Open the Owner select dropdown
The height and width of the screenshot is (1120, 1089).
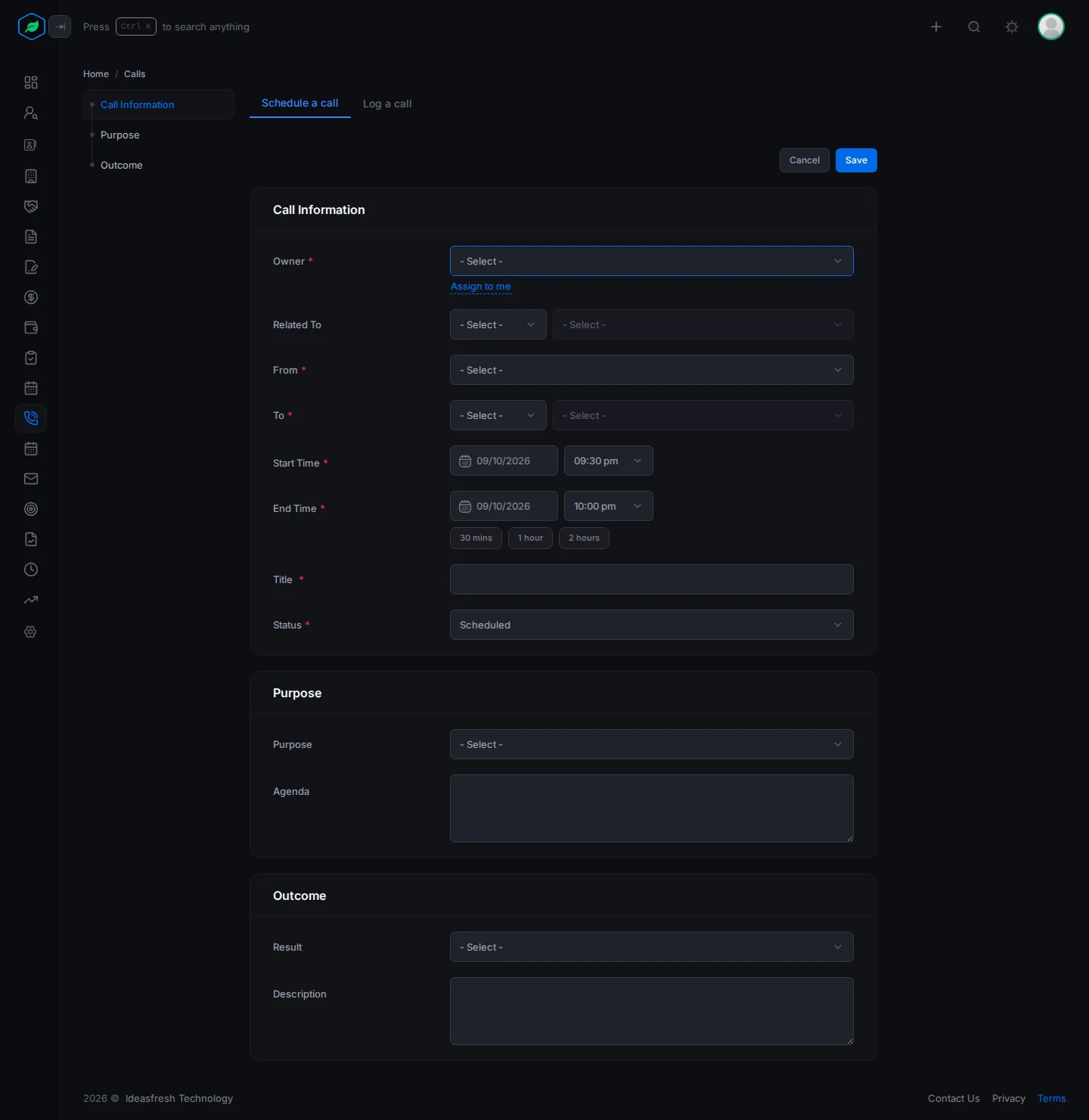pyautogui.click(x=652, y=261)
